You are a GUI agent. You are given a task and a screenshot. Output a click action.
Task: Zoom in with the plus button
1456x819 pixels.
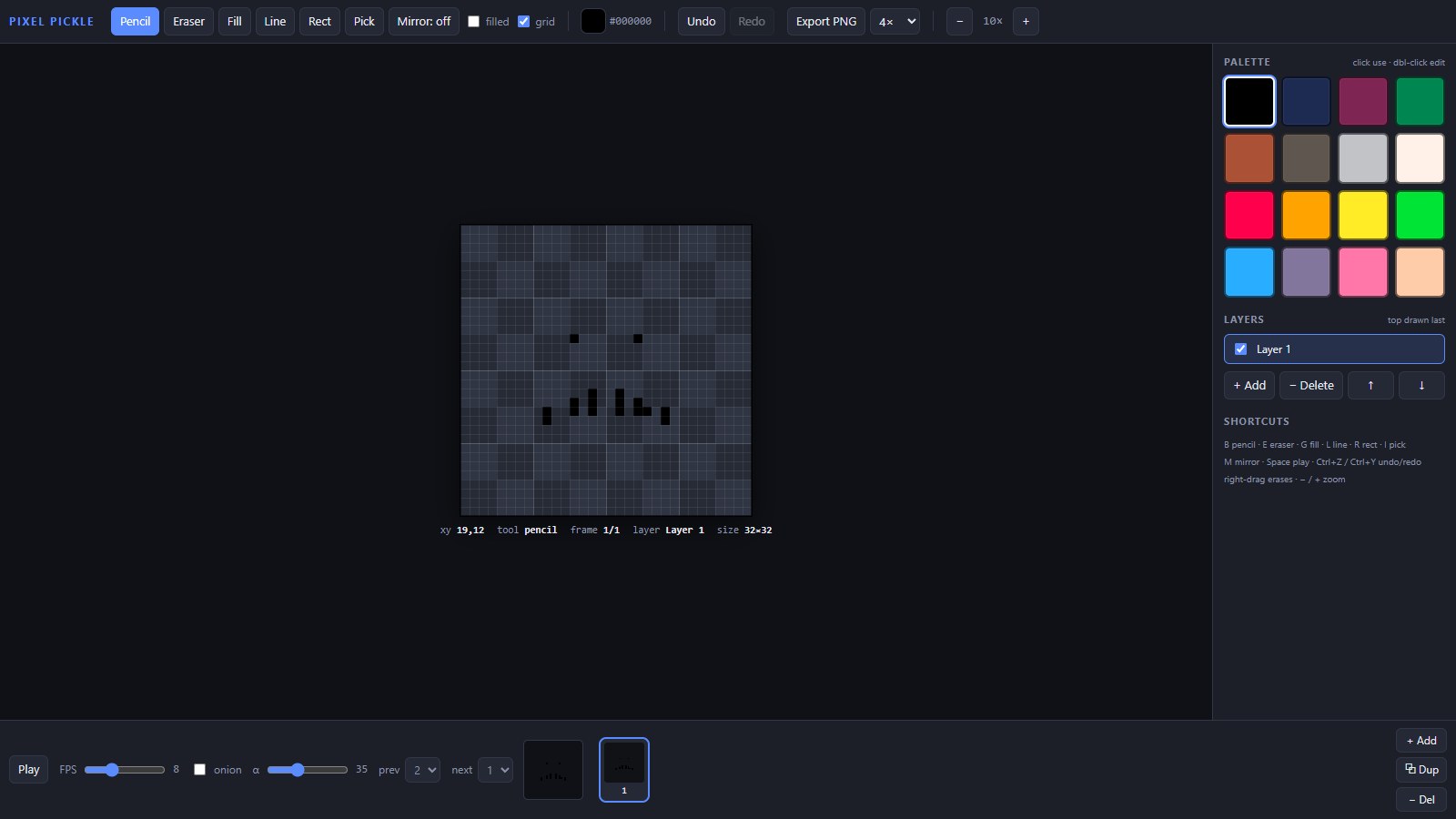[x=1026, y=21]
